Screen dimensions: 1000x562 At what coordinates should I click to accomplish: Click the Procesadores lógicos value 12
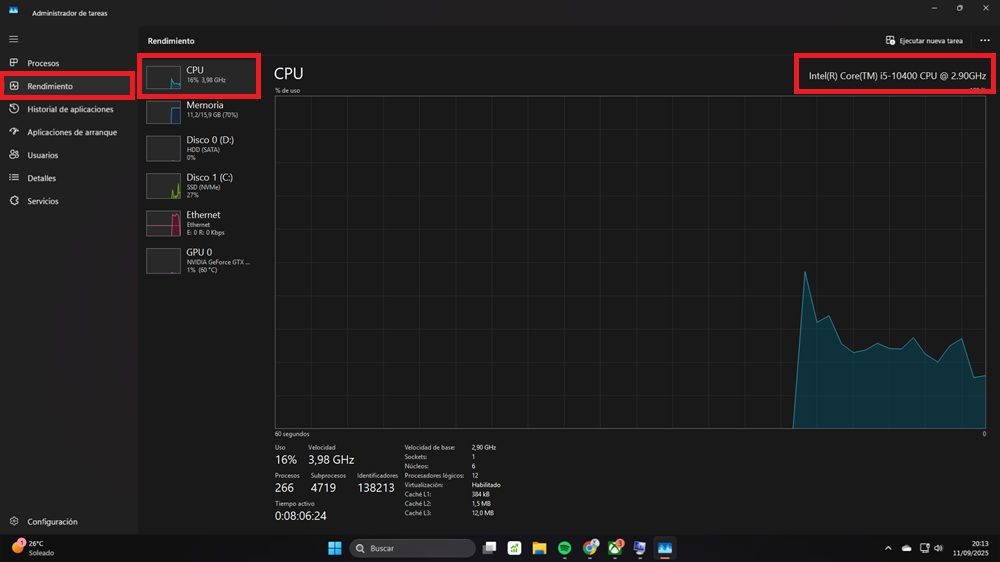475,475
